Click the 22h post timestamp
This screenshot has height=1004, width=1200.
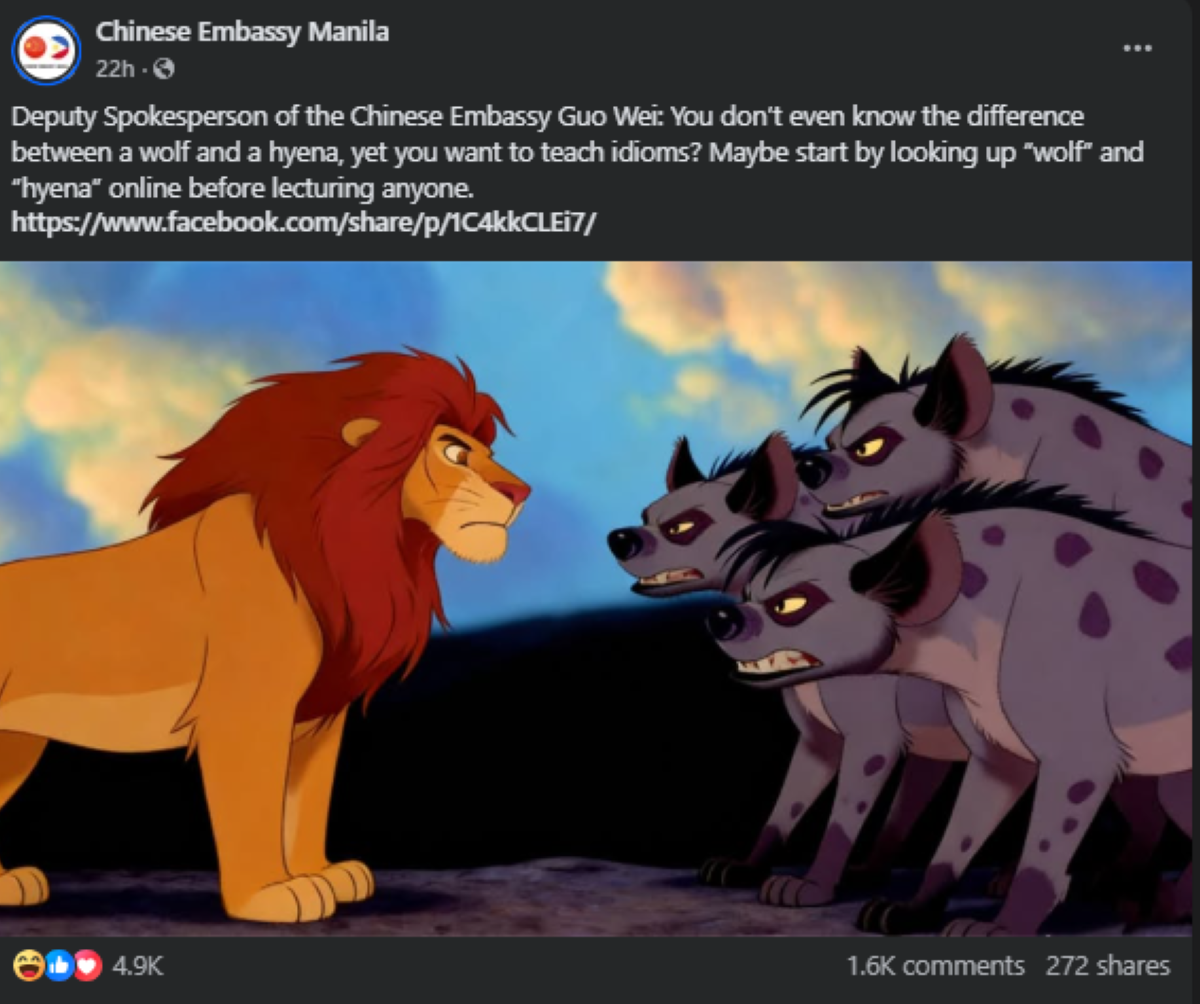click(114, 69)
